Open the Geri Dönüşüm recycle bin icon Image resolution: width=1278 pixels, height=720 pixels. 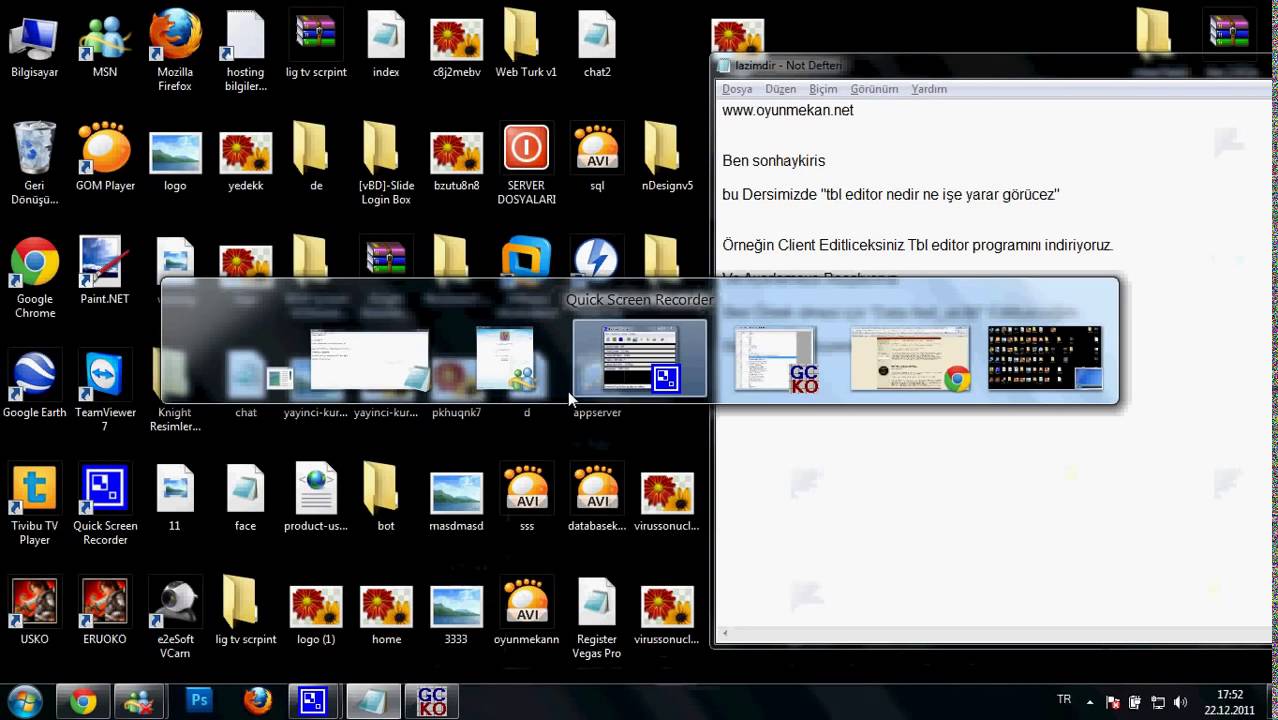pyautogui.click(x=34, y=163)
